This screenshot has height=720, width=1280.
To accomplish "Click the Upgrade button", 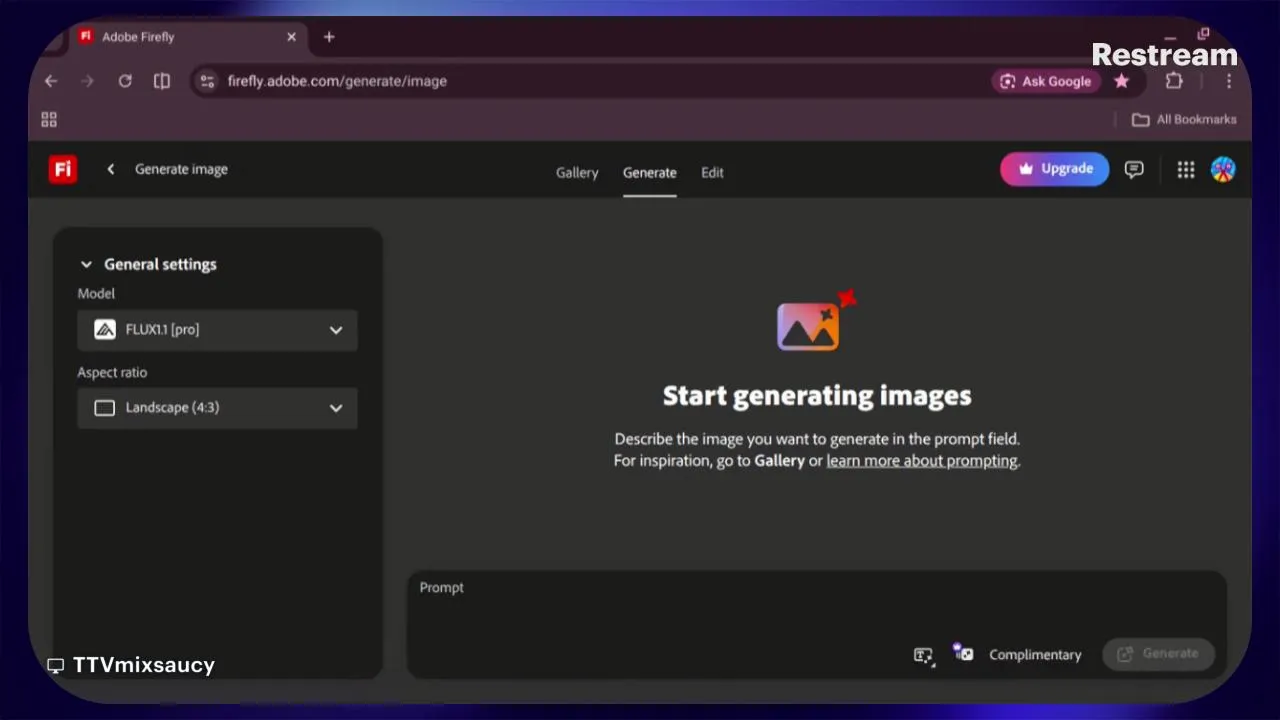I will [x=1055, y=169].
